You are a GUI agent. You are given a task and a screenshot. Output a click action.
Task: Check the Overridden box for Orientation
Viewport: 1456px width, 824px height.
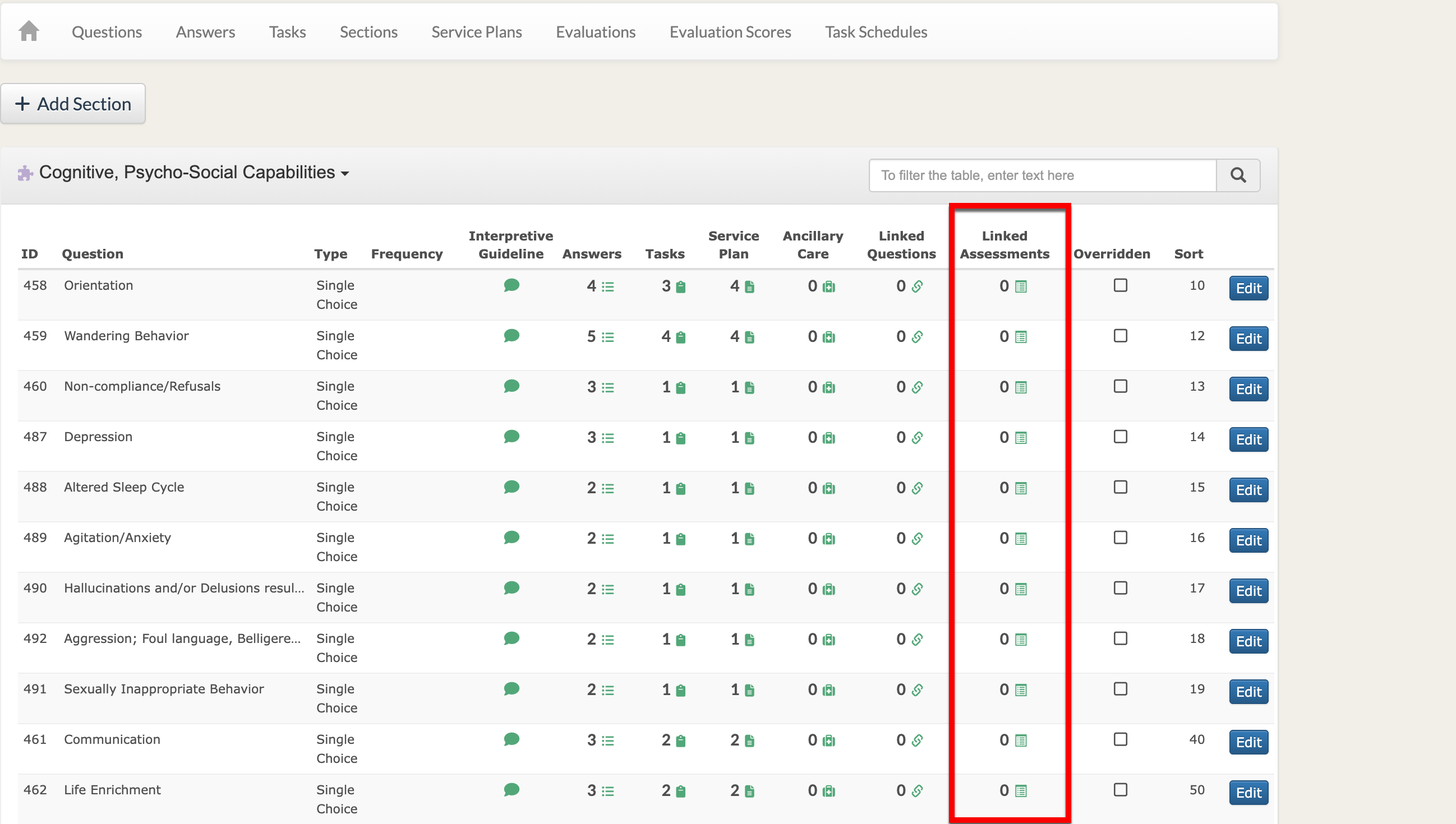click(x=1119, y=285)
